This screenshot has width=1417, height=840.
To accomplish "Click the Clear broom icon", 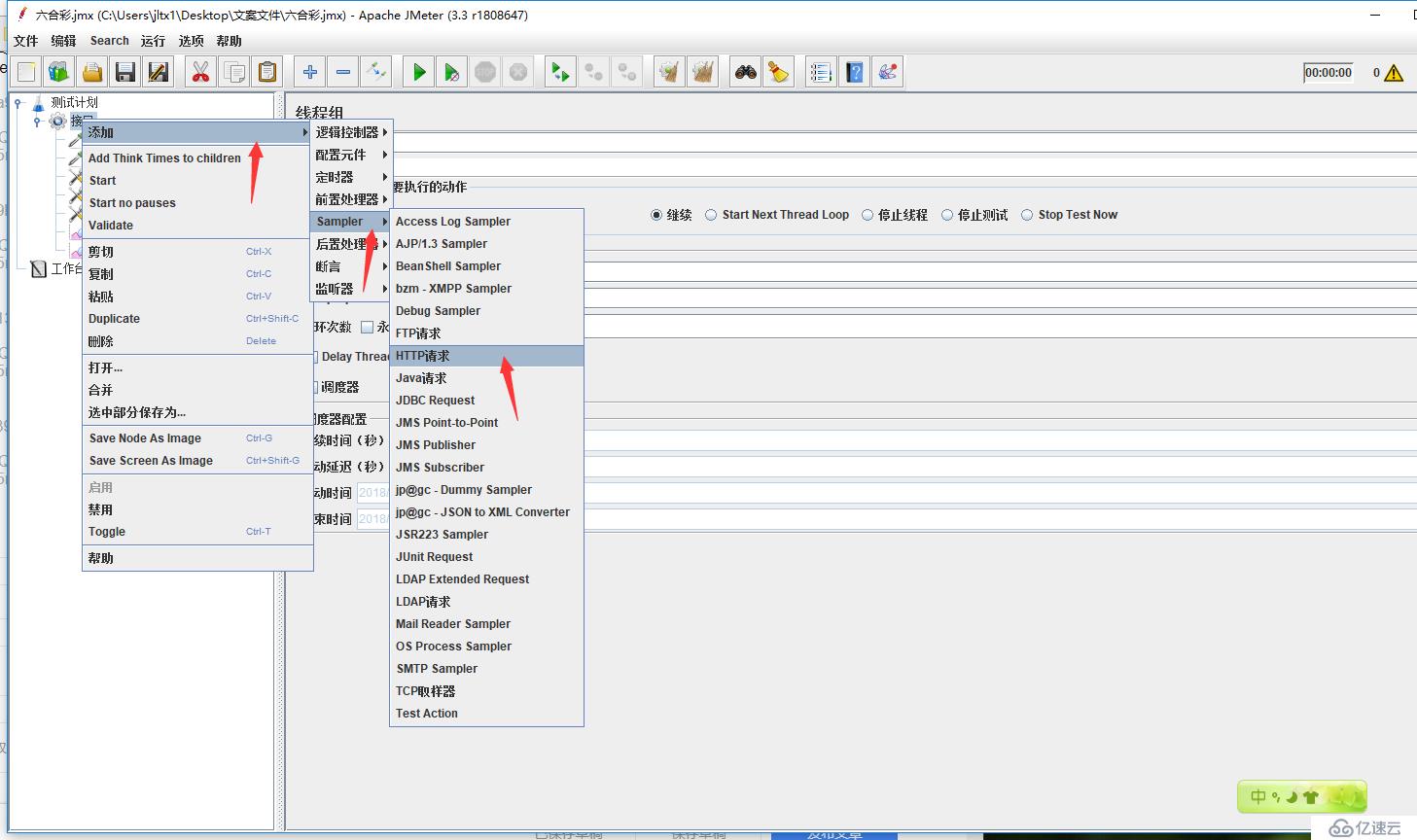I will (x=669, y=72).
